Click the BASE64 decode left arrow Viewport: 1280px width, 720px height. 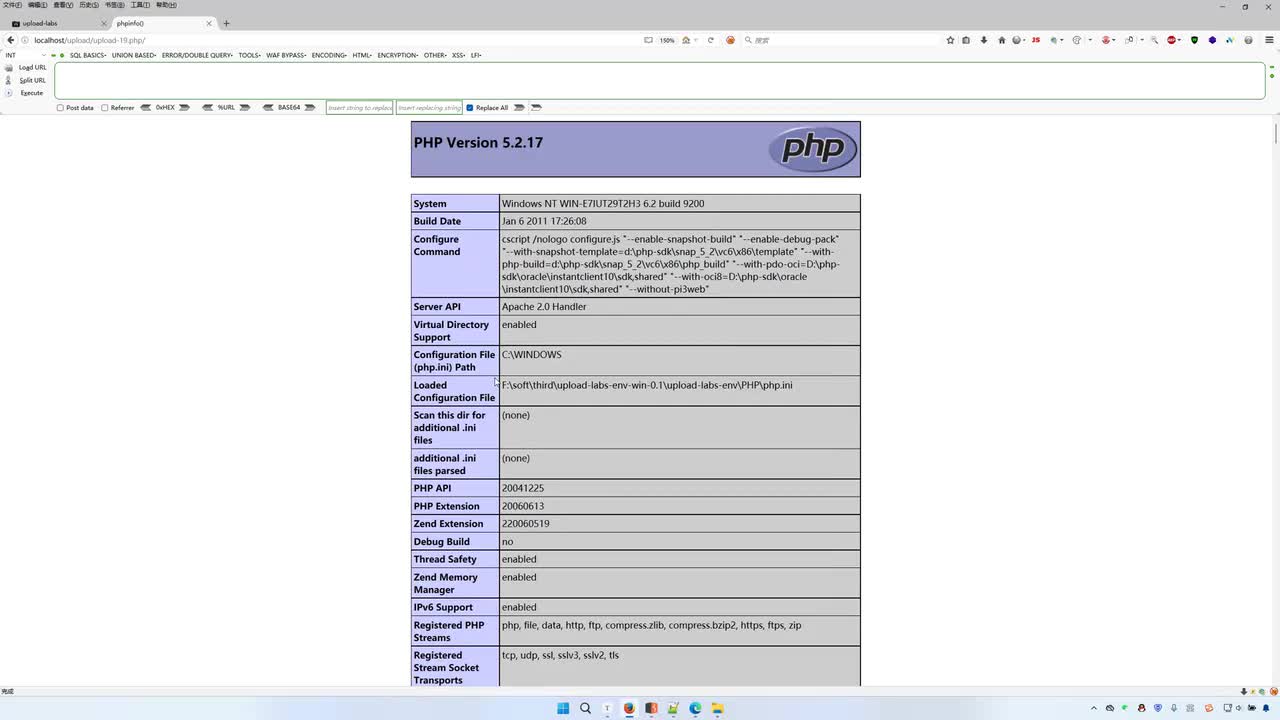[x=268, y=108]
